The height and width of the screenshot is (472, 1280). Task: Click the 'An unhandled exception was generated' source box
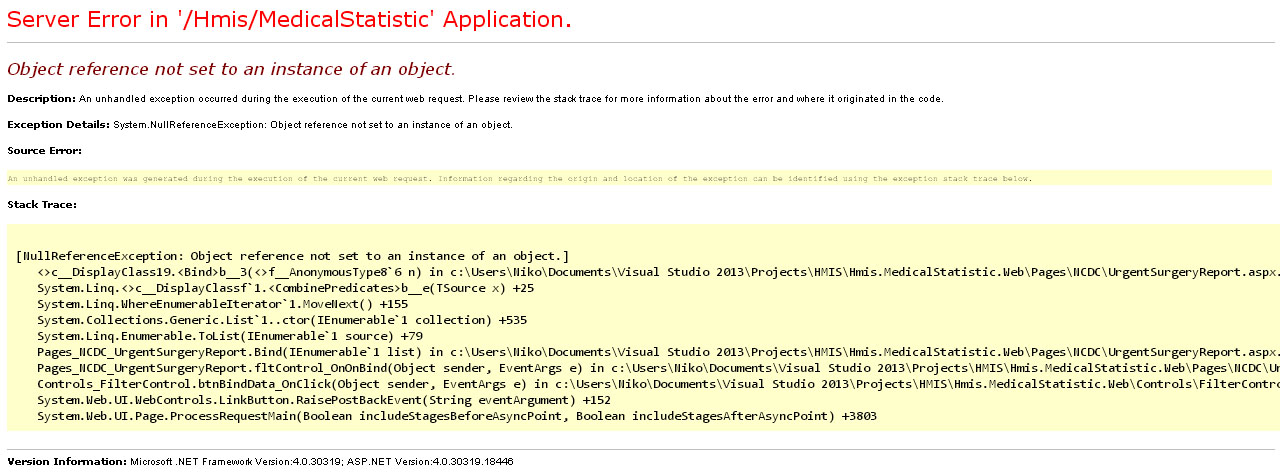(519, 179)
